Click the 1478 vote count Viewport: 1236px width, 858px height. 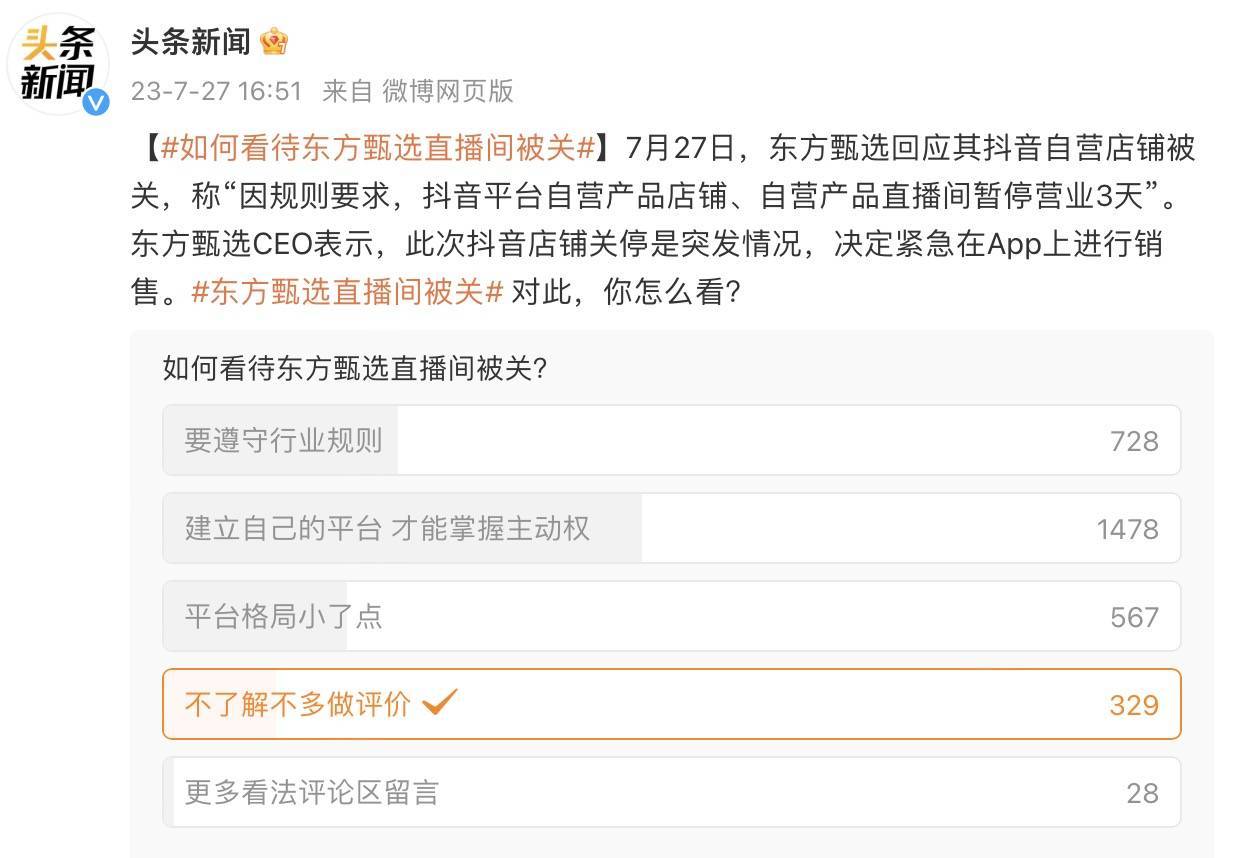pyautogui.click(x=1127, y=529)
